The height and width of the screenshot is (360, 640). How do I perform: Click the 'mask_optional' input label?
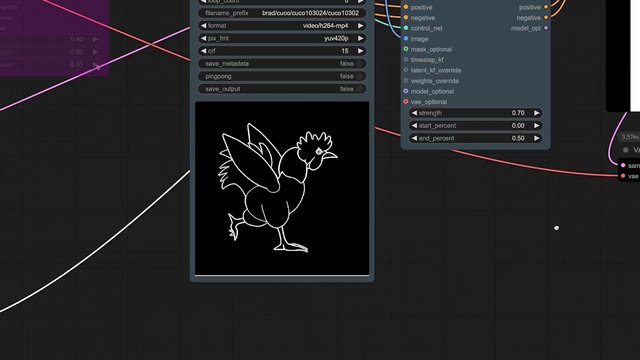431,49
